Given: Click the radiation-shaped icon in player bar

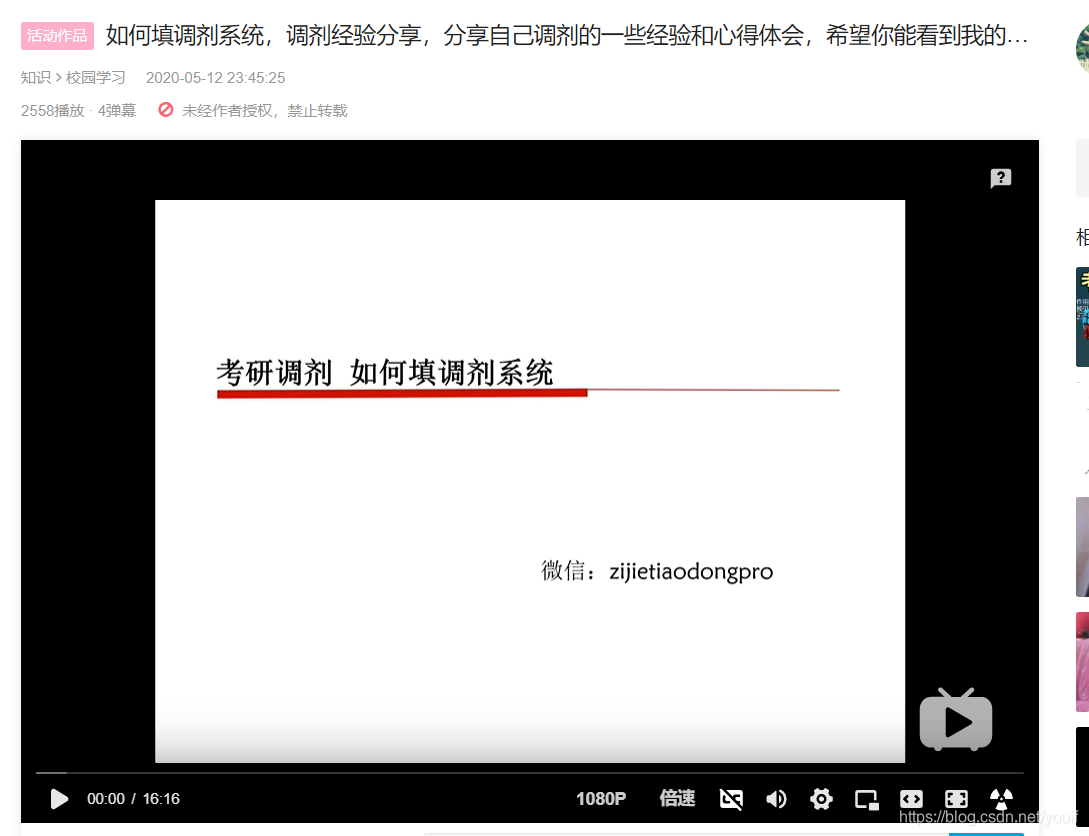Looking at the screenshot, I should tap(1001, 799).
